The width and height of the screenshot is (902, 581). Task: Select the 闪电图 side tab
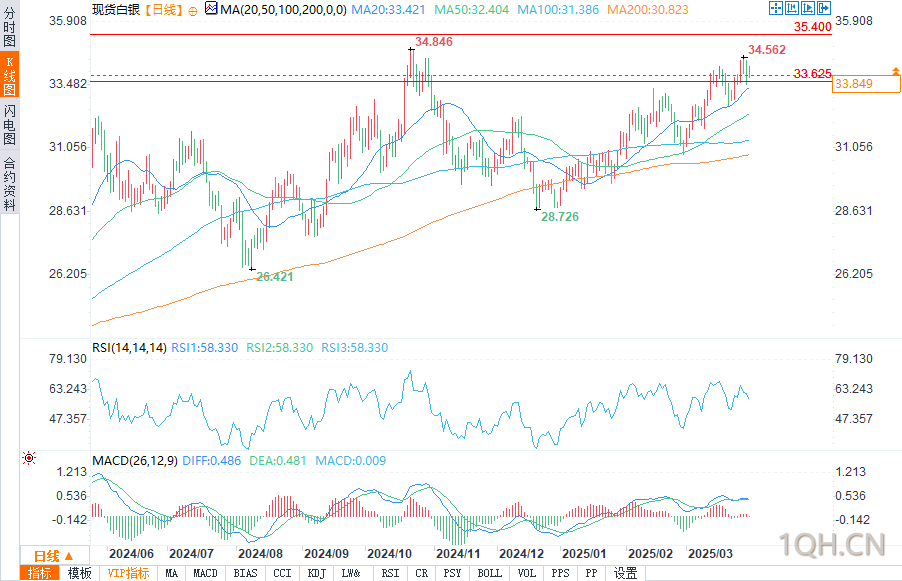click(10, 124)
